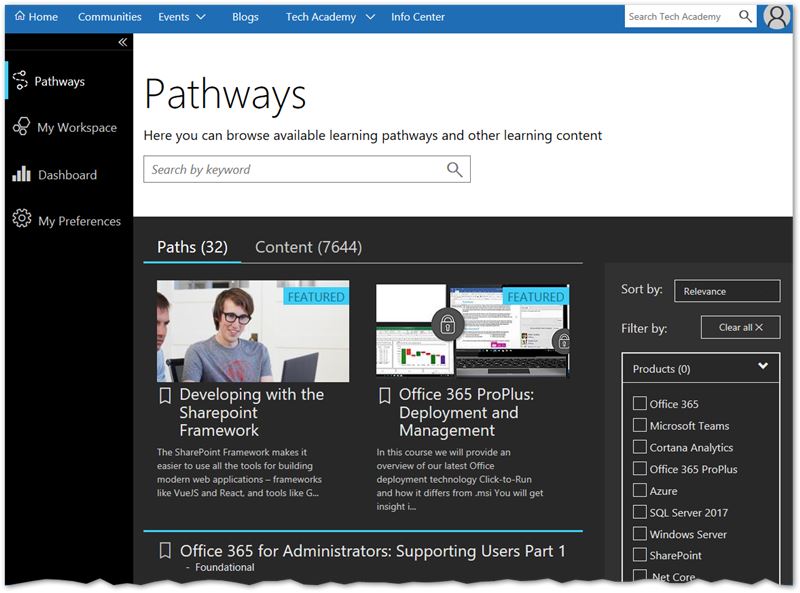
Task: Open the Sort by Relevance dropdown
Action: pyautogui.click(x=727, y=291)
